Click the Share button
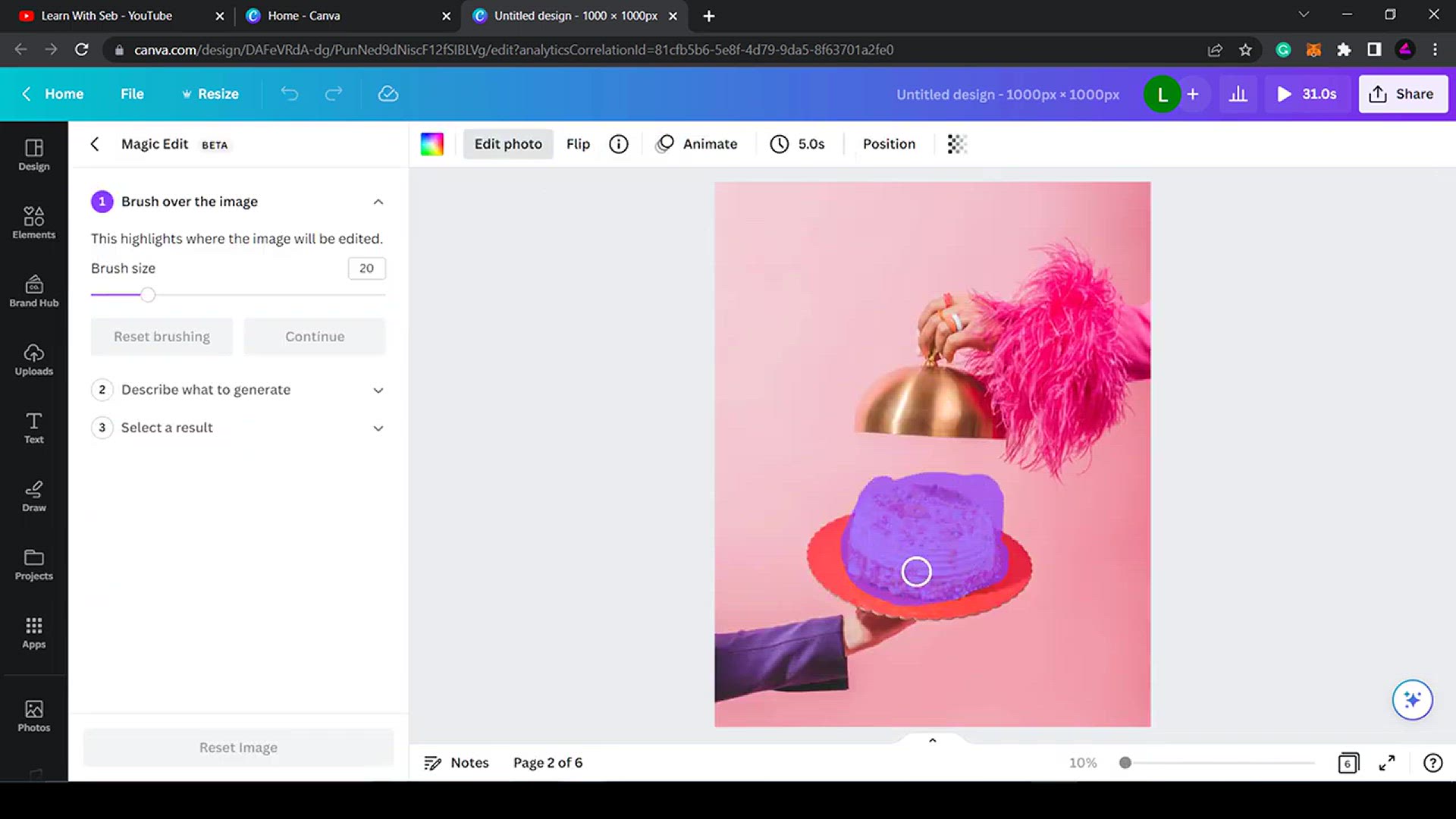This screenshot has width=1456, height=819. 1402,94
